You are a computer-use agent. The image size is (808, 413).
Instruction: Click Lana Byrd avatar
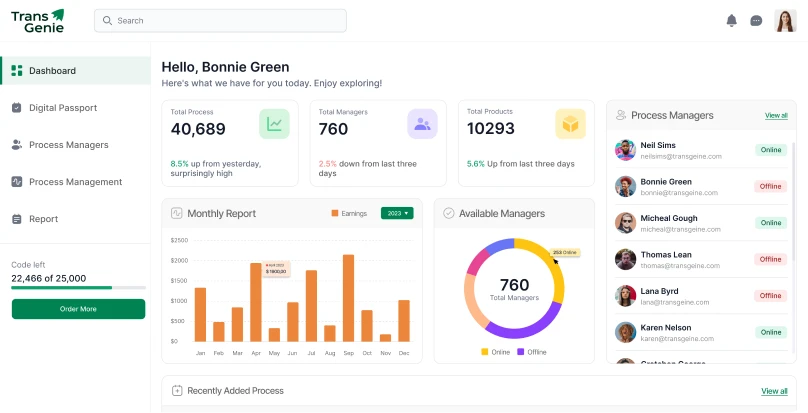pyautogui.click(x=626, y=296)
